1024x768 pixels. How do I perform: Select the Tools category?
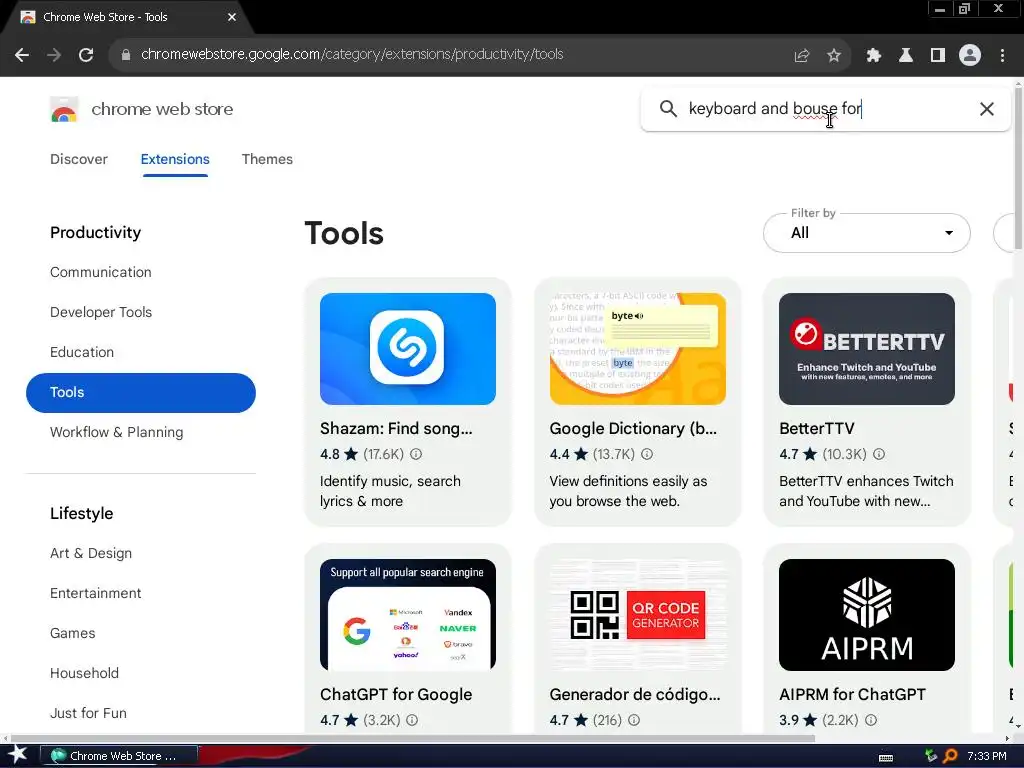[140, 392]
